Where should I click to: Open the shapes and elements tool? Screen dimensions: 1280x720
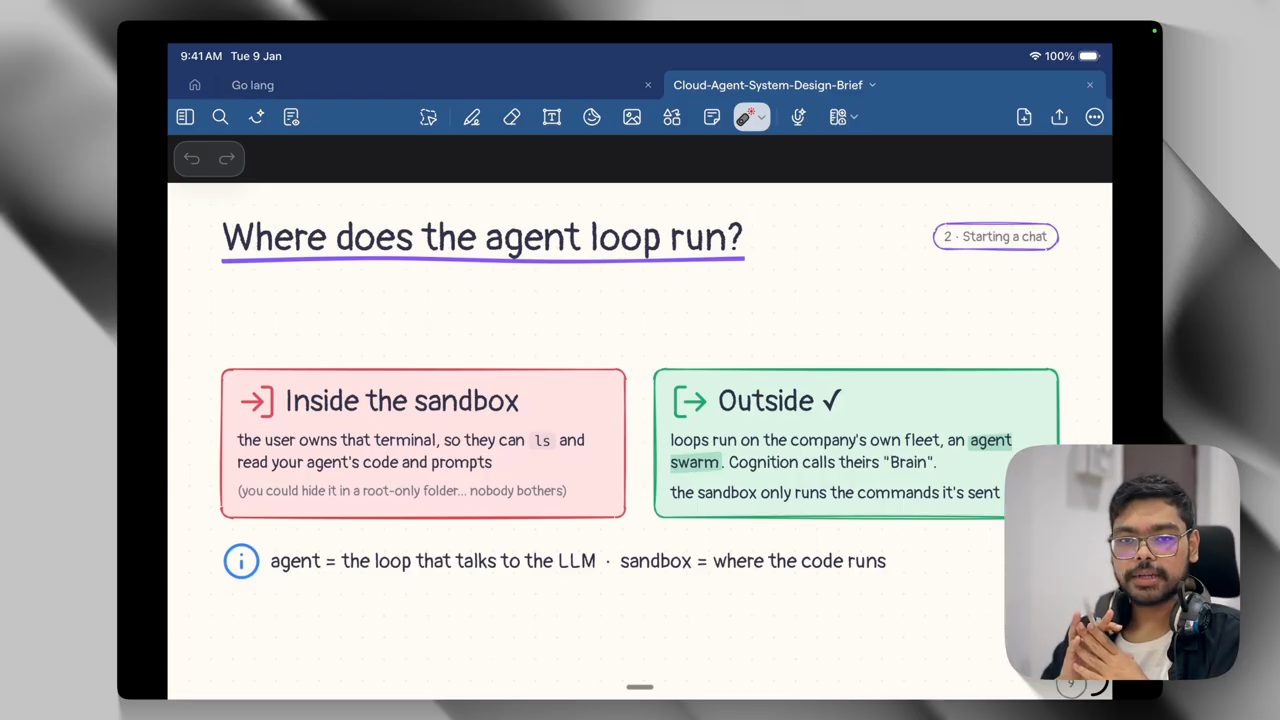click(x=672, y=117)
